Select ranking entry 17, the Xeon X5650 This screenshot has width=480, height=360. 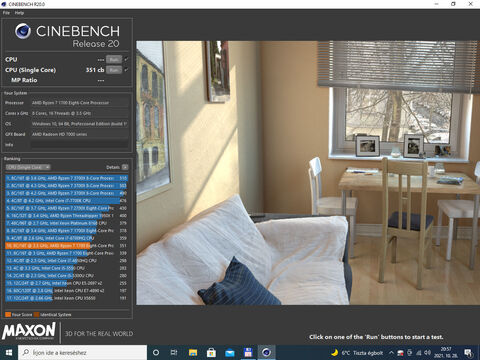pos(67,298)
